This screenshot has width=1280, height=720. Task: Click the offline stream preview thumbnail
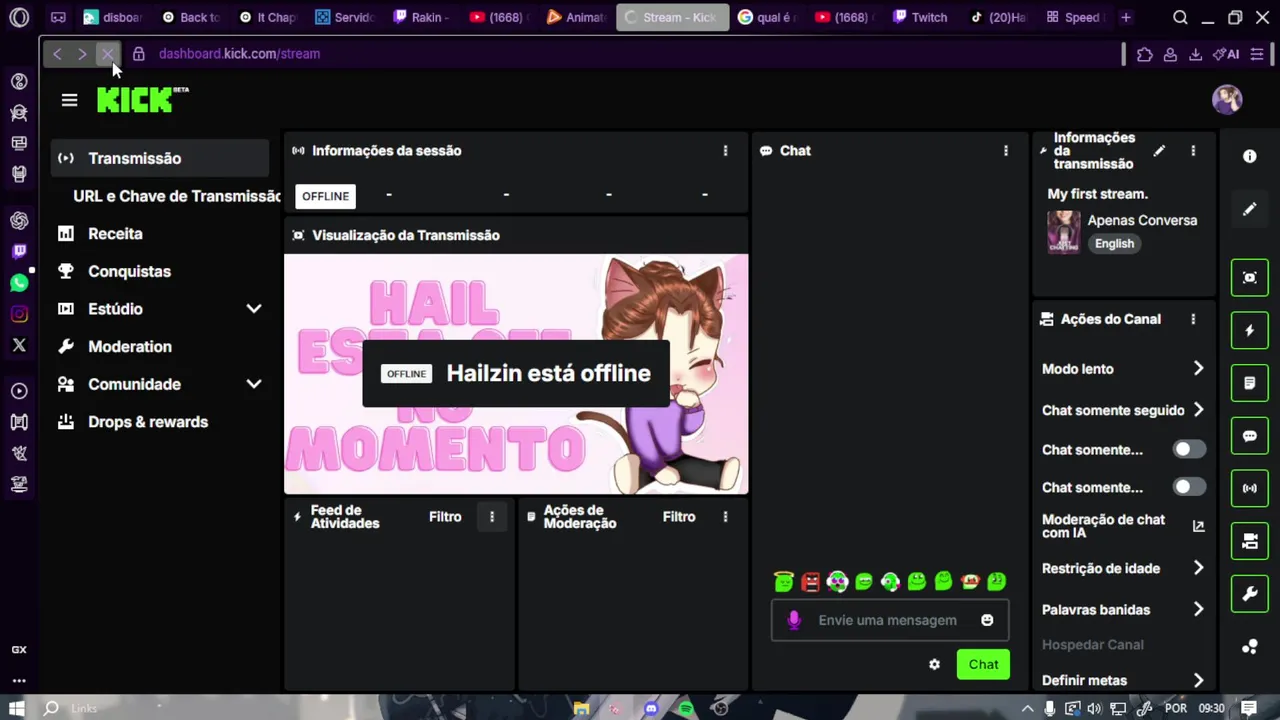point(516,374)
